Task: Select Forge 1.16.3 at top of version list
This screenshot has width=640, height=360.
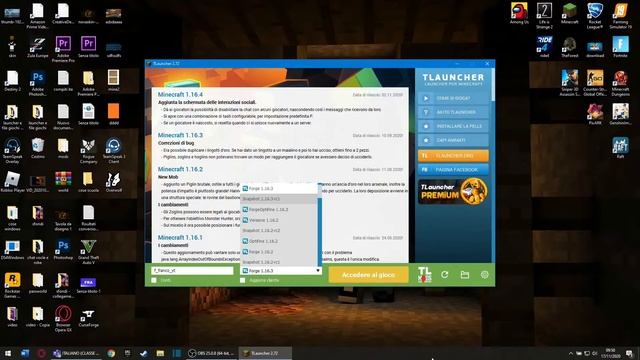Action: point(279,189)
